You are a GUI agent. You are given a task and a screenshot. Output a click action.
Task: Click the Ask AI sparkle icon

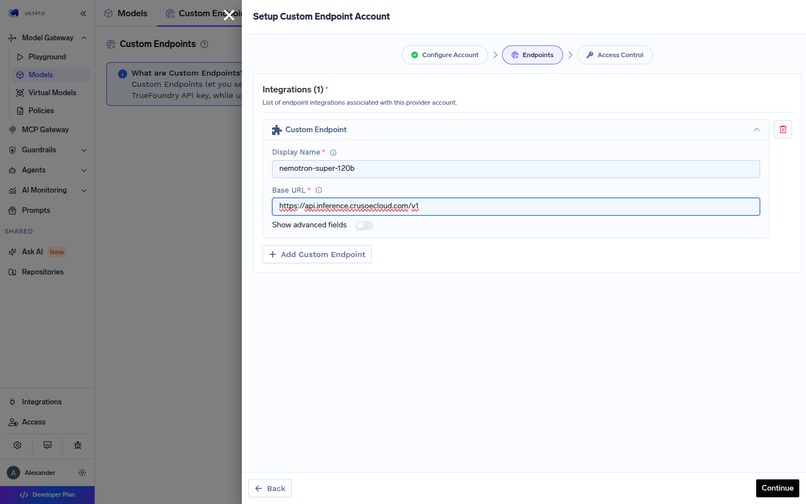(12, 252)
